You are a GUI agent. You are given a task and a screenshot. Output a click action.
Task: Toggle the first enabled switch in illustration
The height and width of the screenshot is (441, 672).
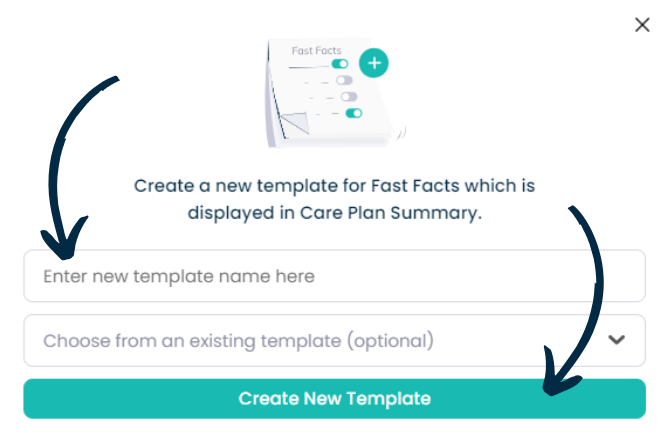click(x=340, y=64)
